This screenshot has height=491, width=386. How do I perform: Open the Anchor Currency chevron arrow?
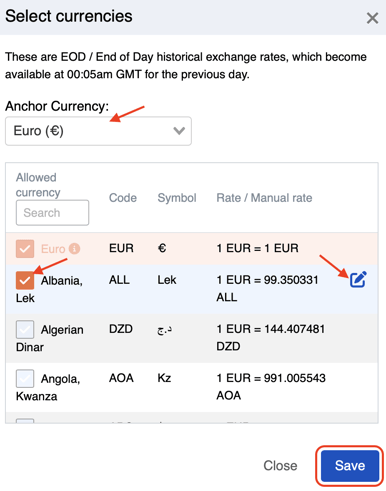pos(179,131)
